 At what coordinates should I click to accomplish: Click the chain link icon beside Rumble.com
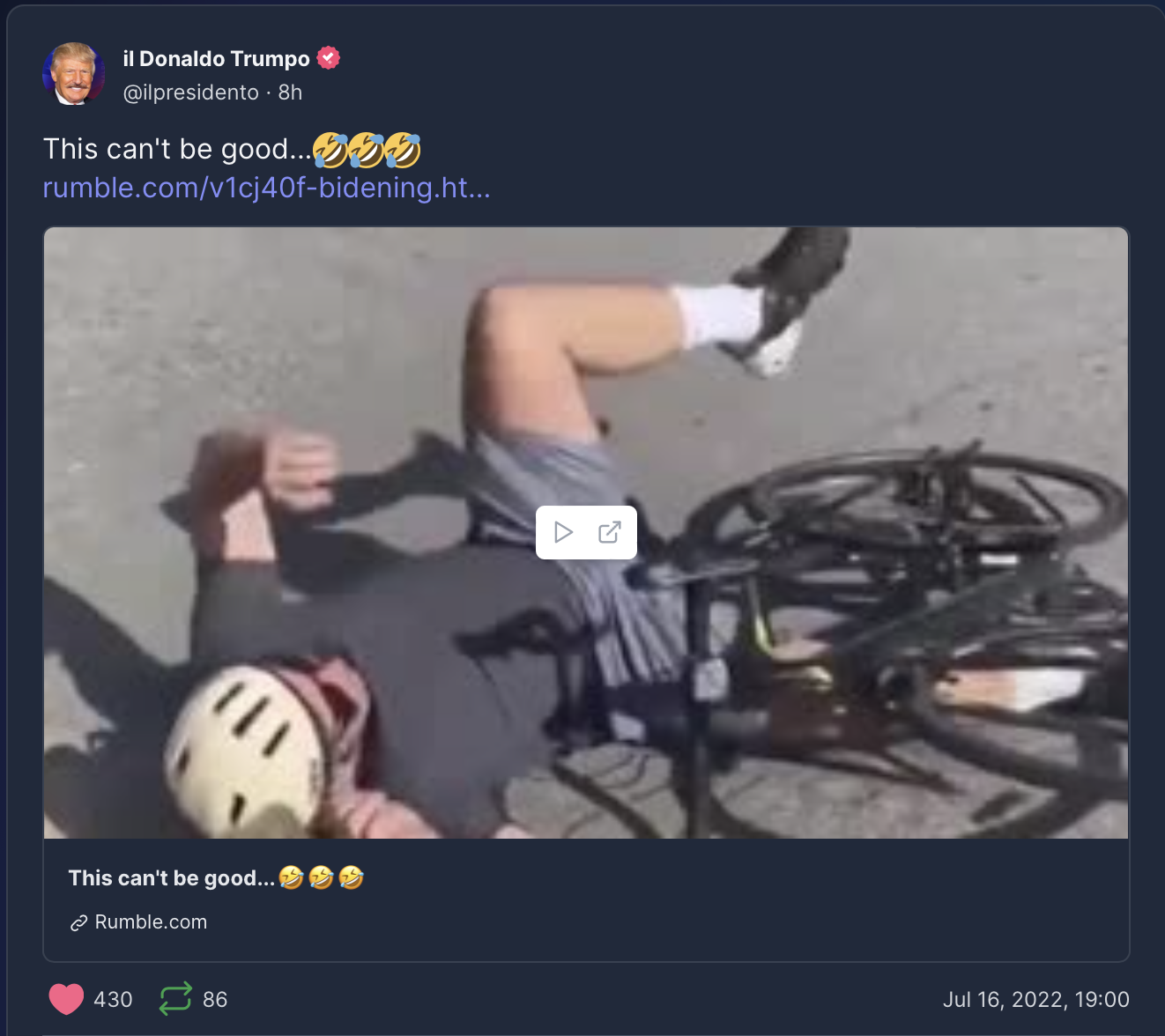[78, 922]
